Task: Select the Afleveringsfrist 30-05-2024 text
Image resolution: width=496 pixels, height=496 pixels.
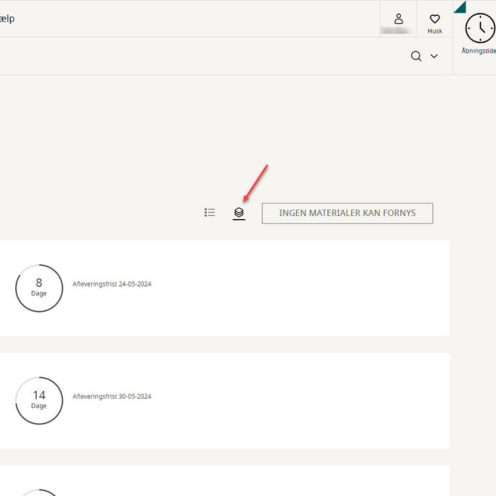Action: tap(112, 396)
